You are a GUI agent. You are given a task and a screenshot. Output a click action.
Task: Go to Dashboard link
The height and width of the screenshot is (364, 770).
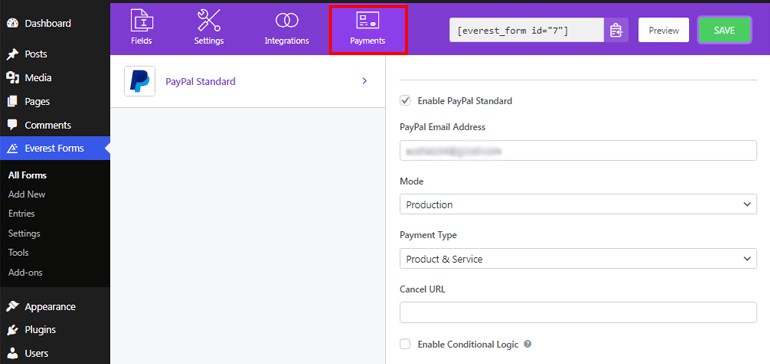coord(48,23)
